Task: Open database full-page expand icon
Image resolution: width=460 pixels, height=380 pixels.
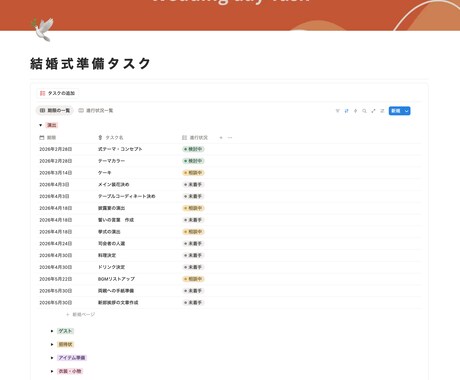Action: click(373, 111)
